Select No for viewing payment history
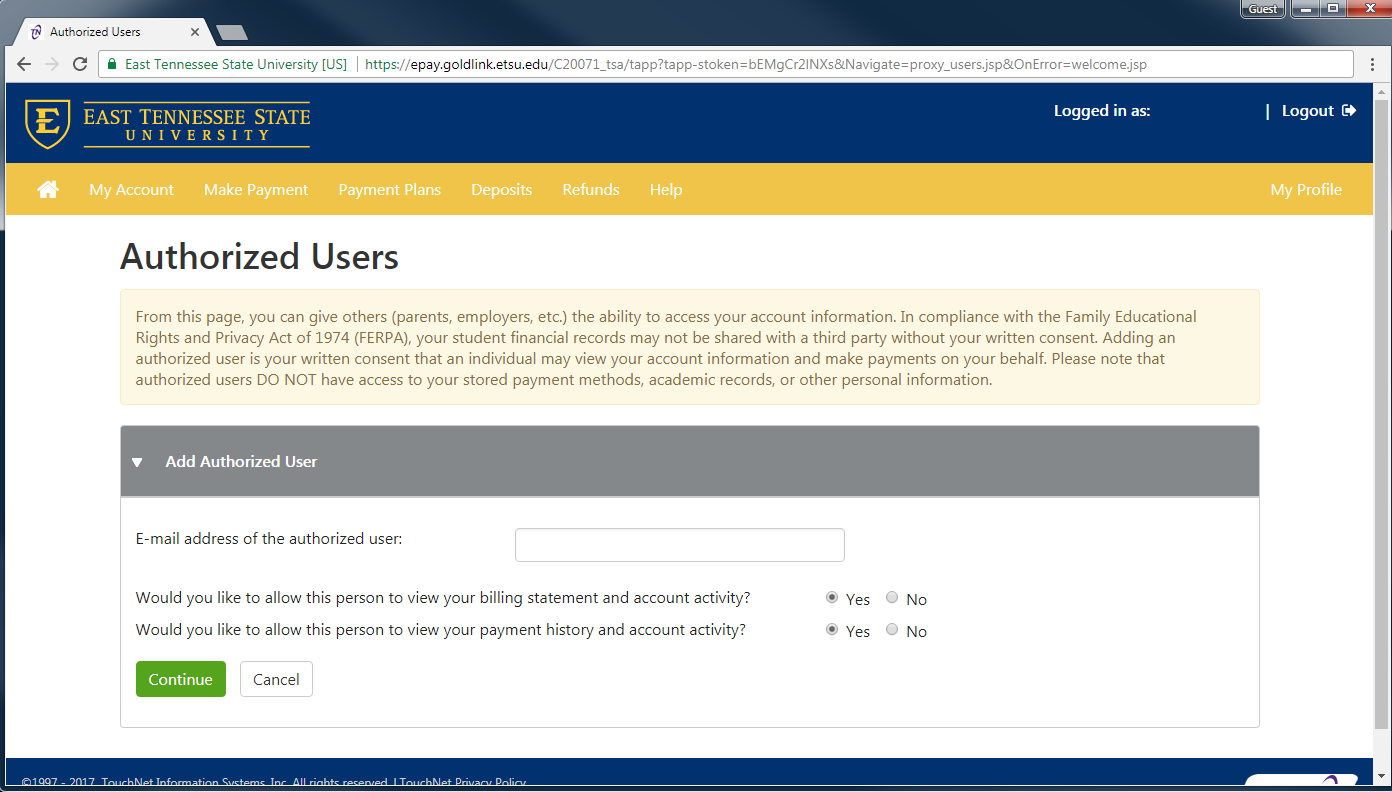The image size is (1392, 792). point(892,630)
